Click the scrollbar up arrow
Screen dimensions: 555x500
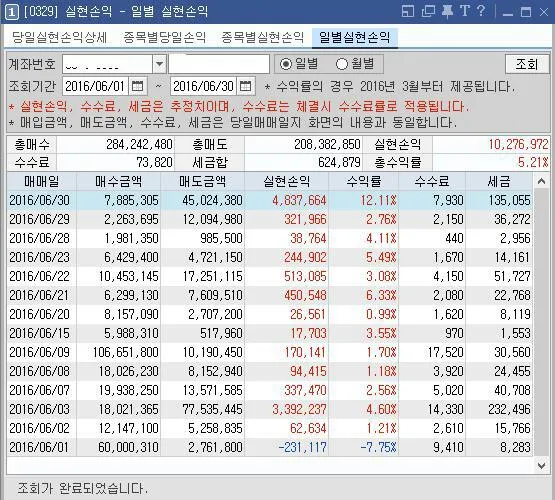(x=541, y=182)
